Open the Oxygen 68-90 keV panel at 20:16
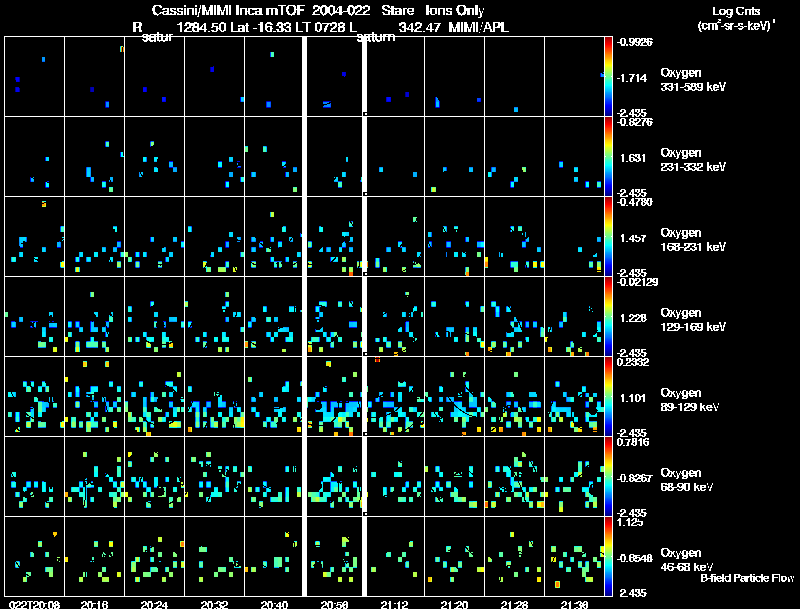800x609 pixels. [x=94, y=476]
